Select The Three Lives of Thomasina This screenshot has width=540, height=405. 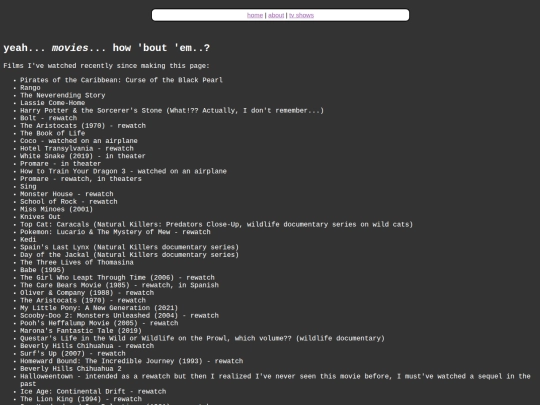[77, 262]
